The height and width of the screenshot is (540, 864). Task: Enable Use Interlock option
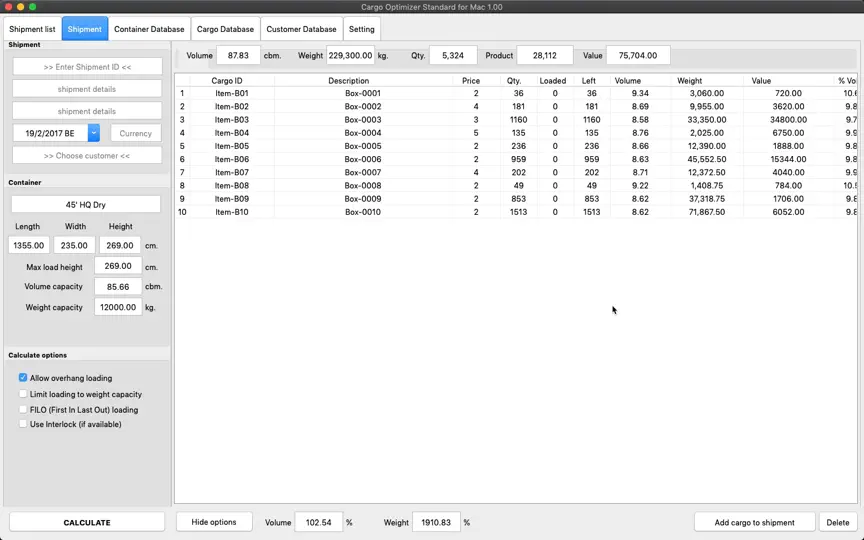click(23, 424)
